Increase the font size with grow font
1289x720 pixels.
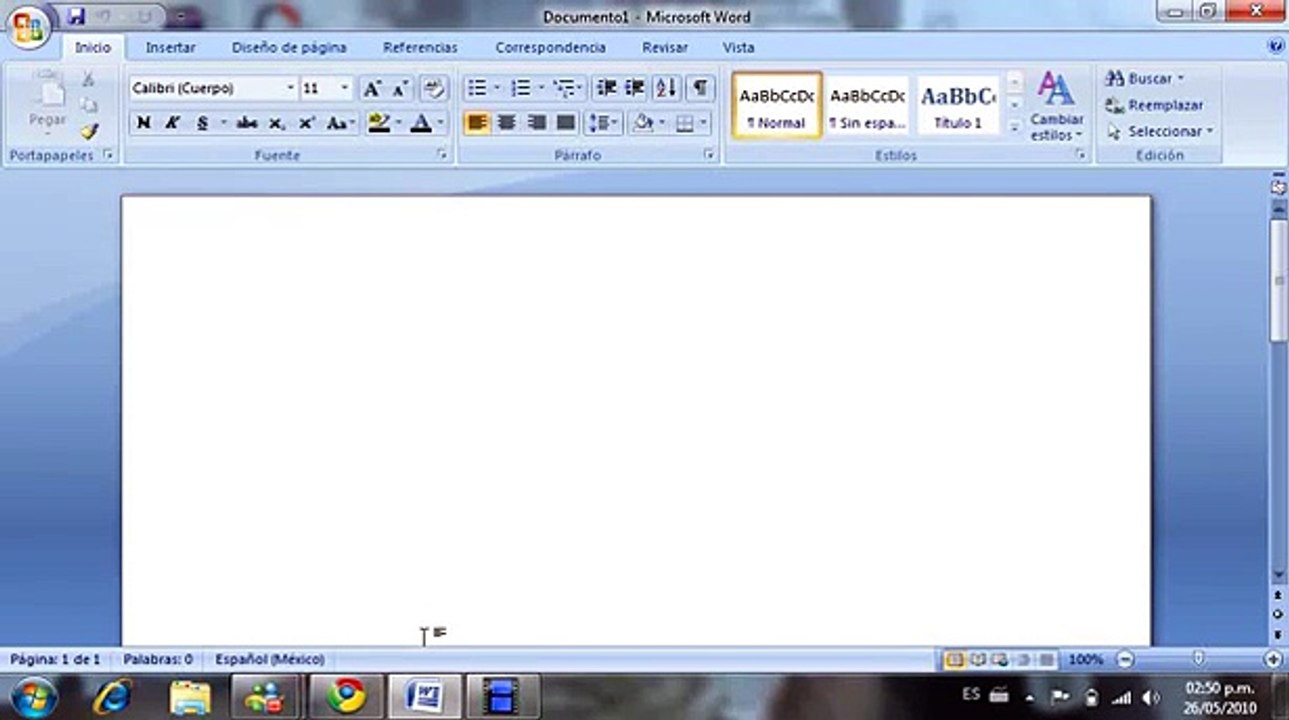[372, 88]
